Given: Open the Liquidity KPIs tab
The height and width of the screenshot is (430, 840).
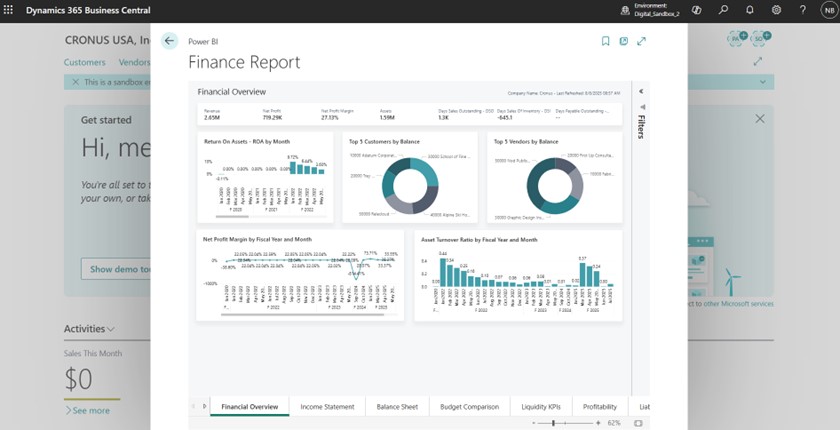Looking at the screenshot, I should 541,407.
